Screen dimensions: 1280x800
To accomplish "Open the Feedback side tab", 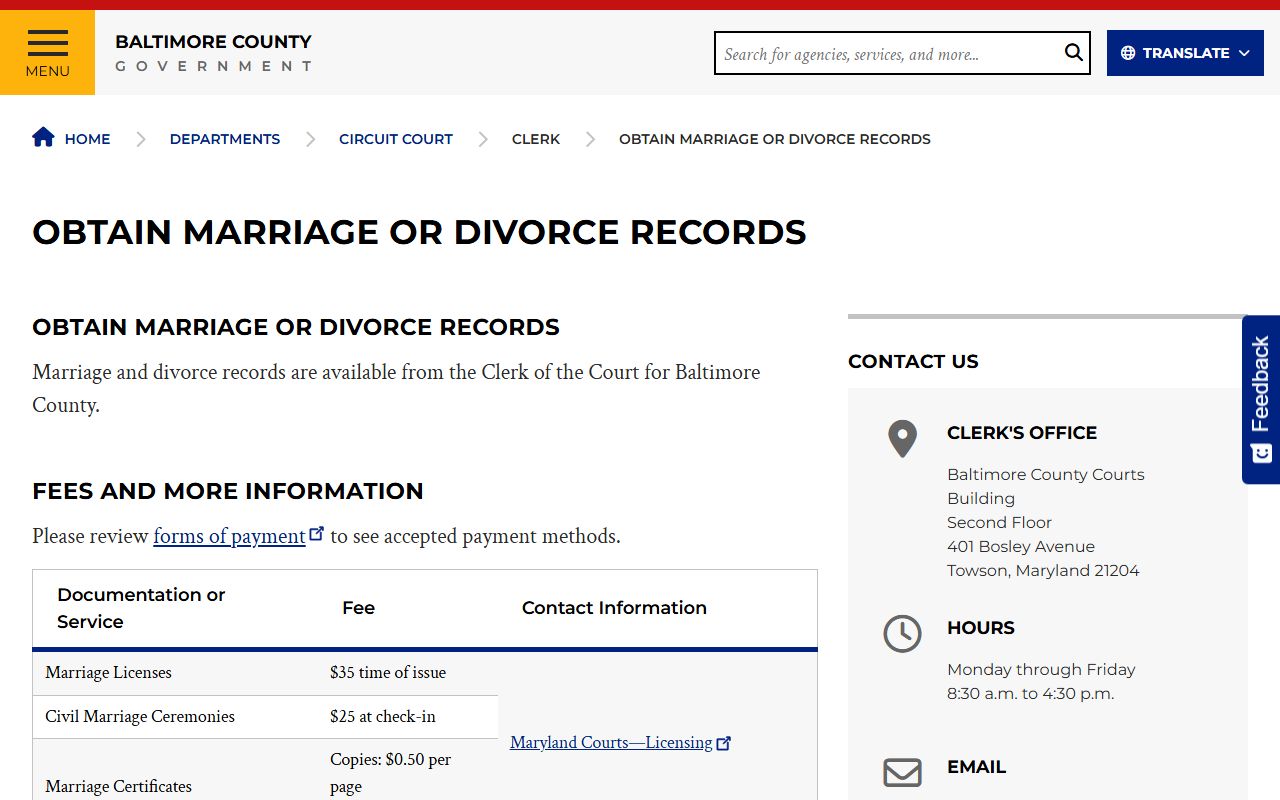I will click(x=1261, y=400).
